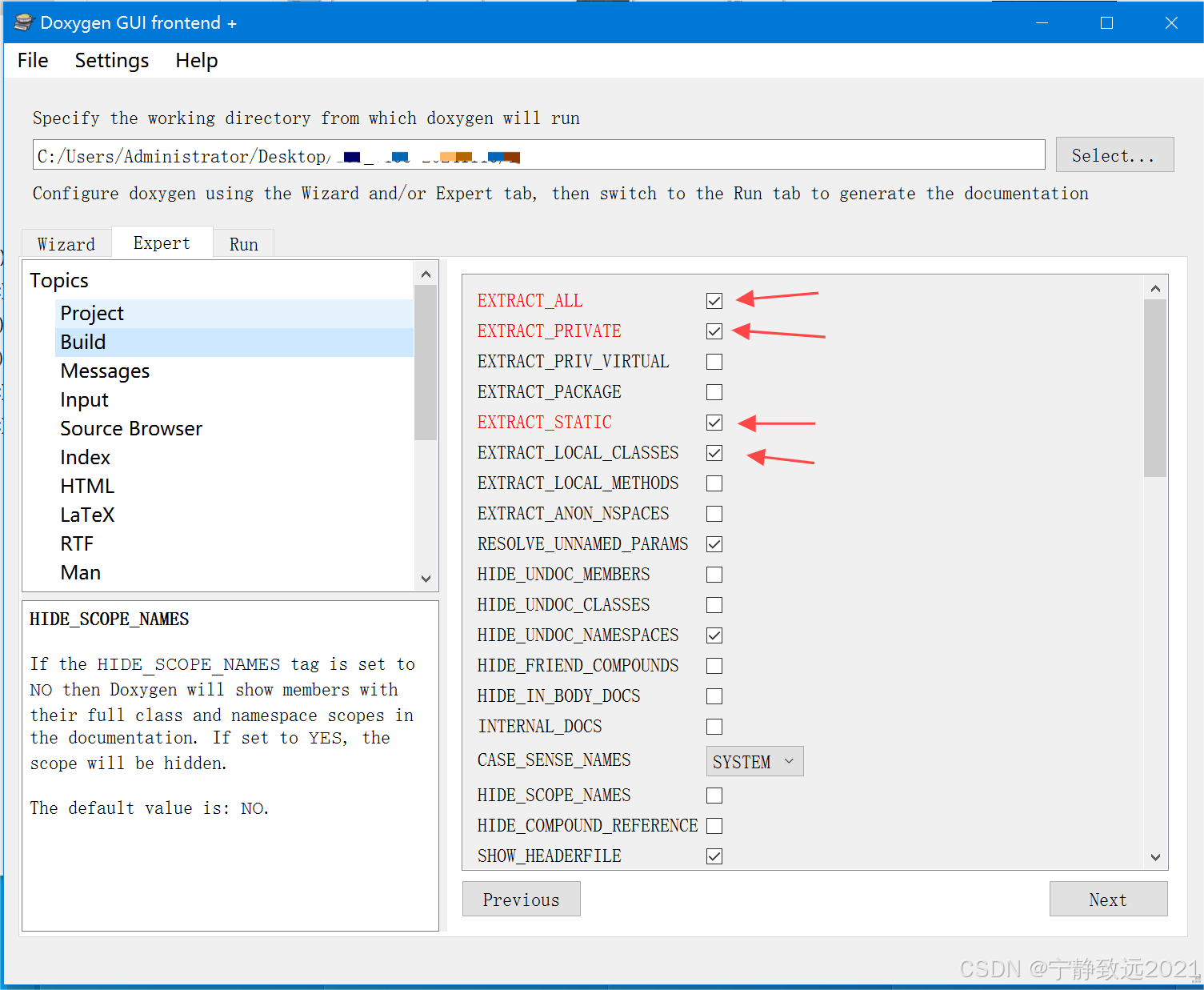Select LaTeX topic
The width and height of the screenshot is (1204, 990).
coord(234,515)
